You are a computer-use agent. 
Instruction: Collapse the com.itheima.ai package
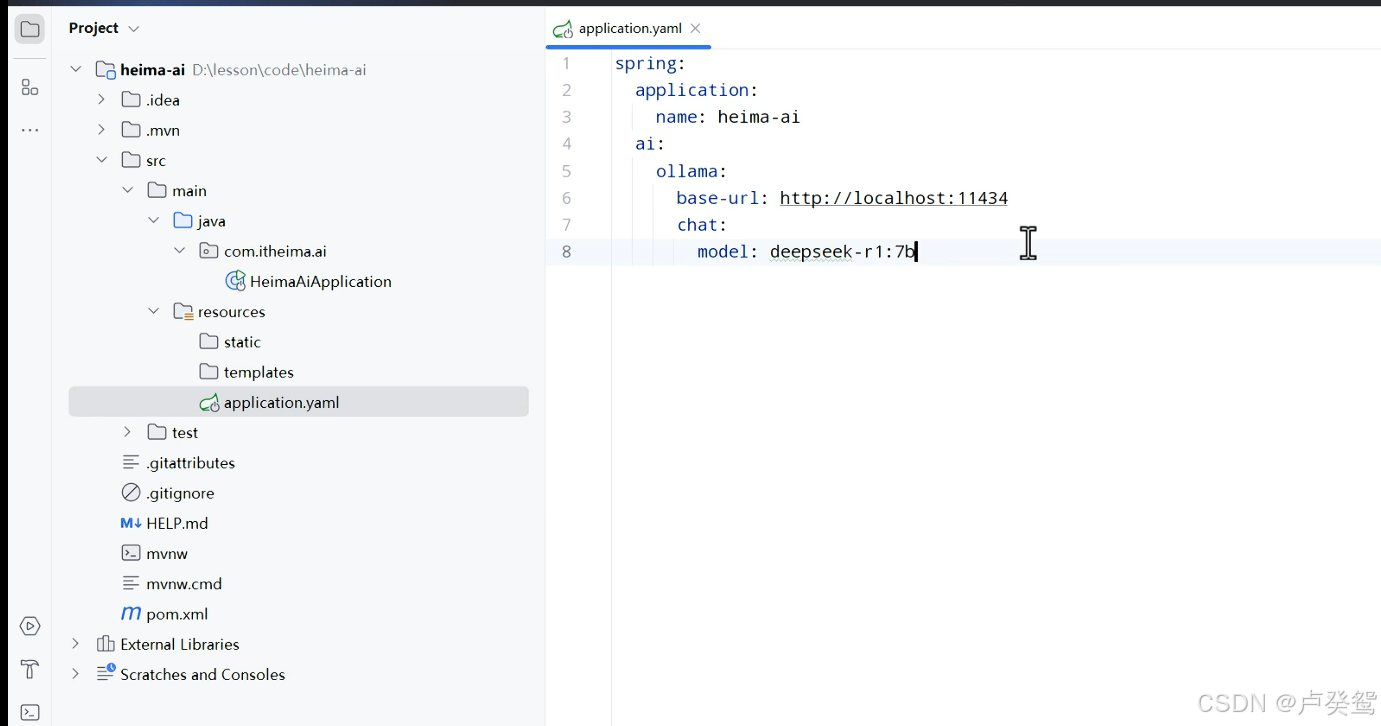179,251
